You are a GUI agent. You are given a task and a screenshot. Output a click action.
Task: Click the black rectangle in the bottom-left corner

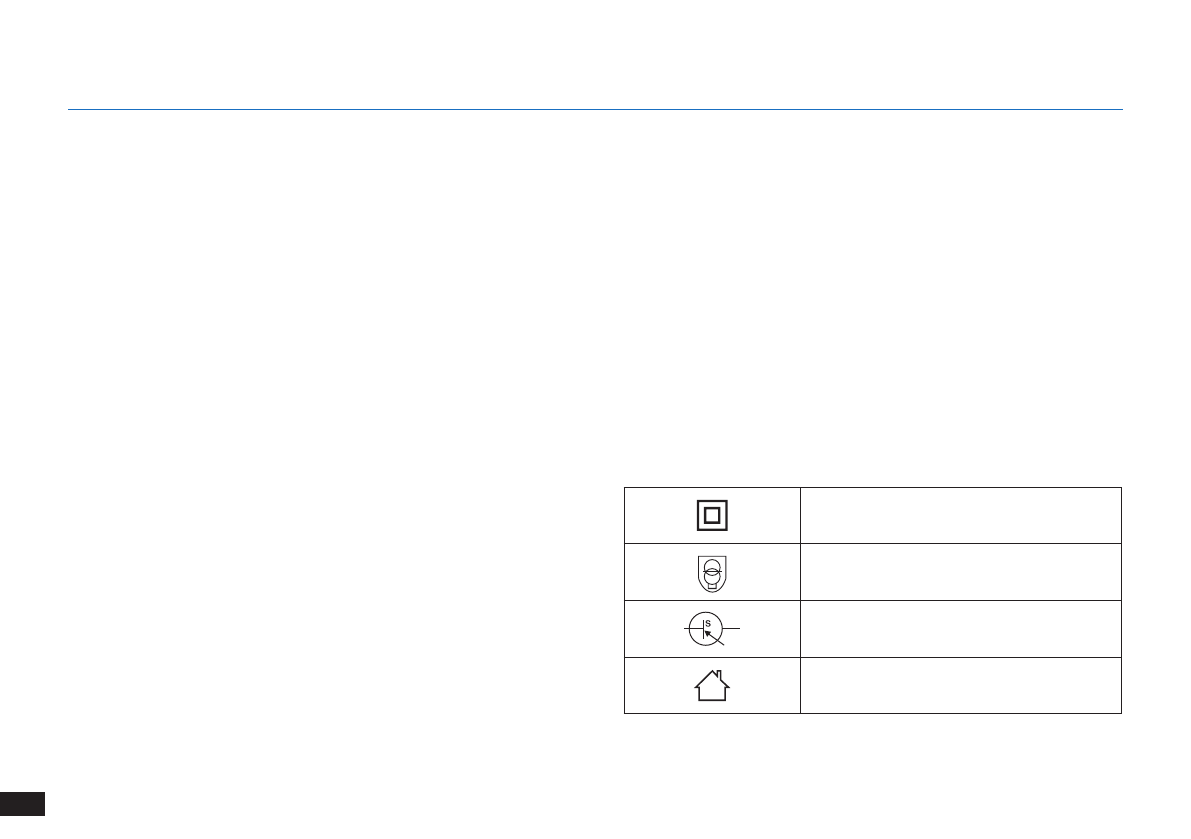[22, 803]
